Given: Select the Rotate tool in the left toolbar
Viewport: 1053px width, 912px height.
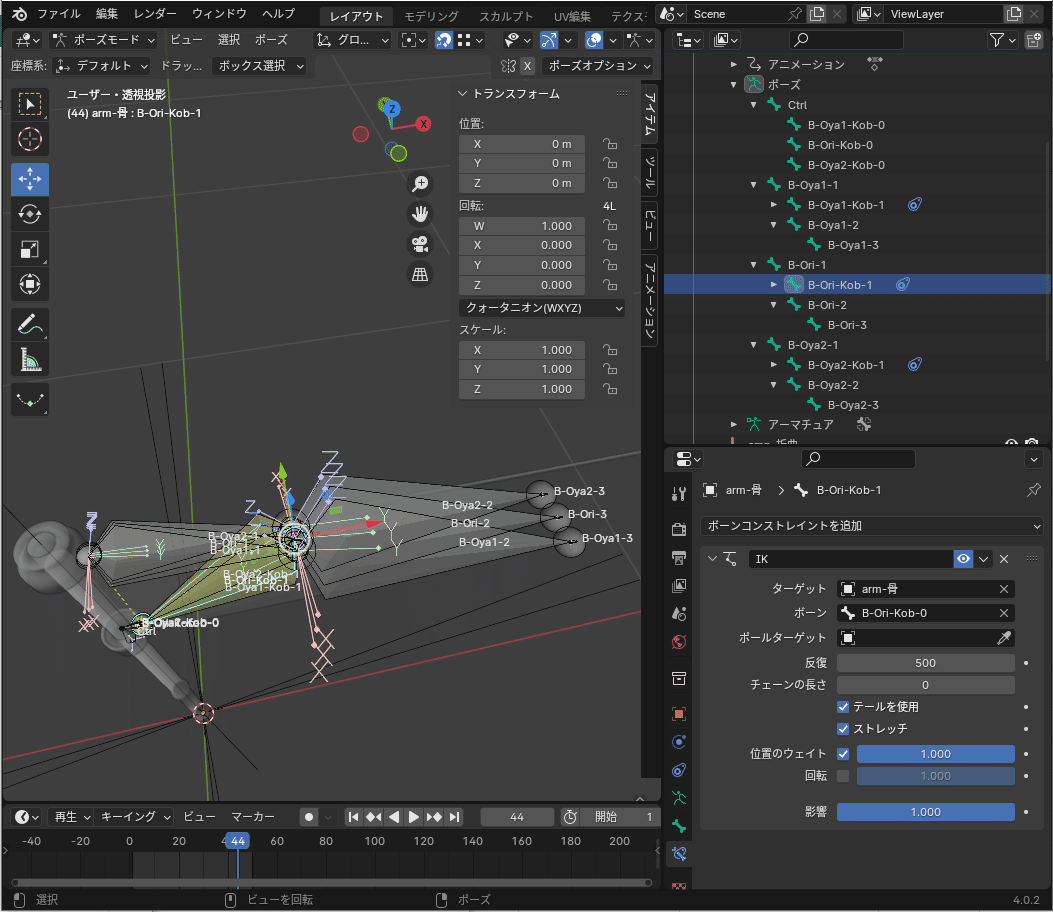Looking at the screenshot, I should coord(30,214).
